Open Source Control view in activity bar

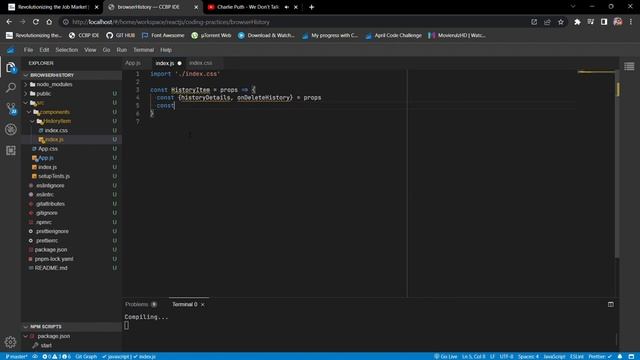coord(11,108)
